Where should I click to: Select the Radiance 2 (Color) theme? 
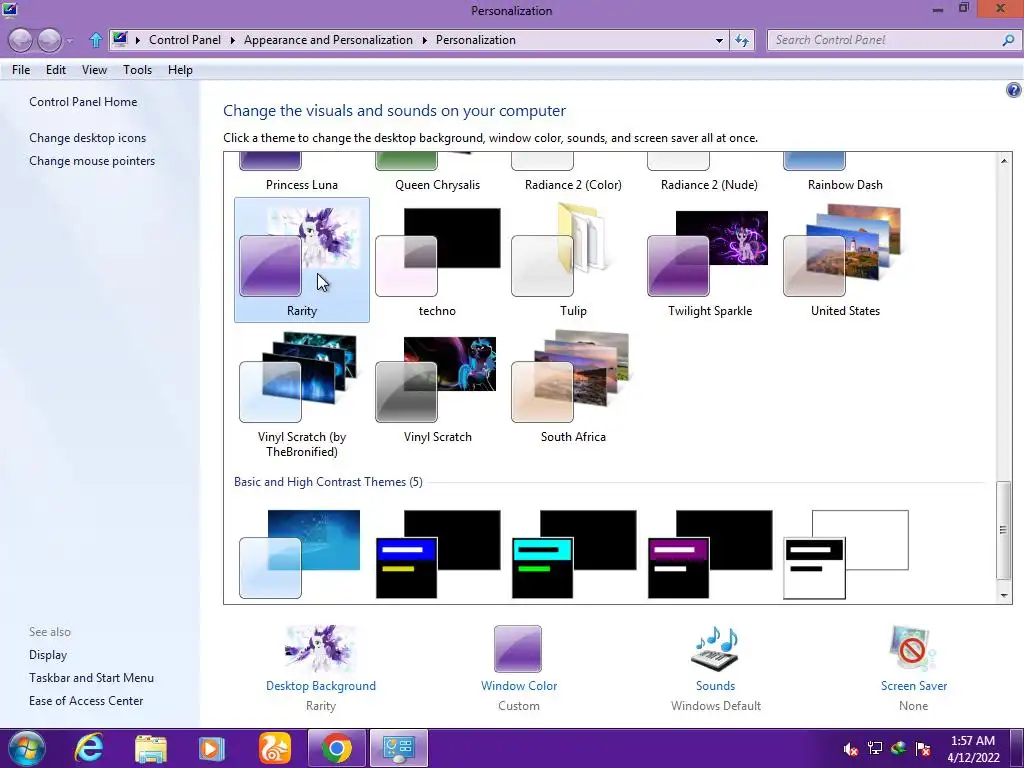pos(573,173)
